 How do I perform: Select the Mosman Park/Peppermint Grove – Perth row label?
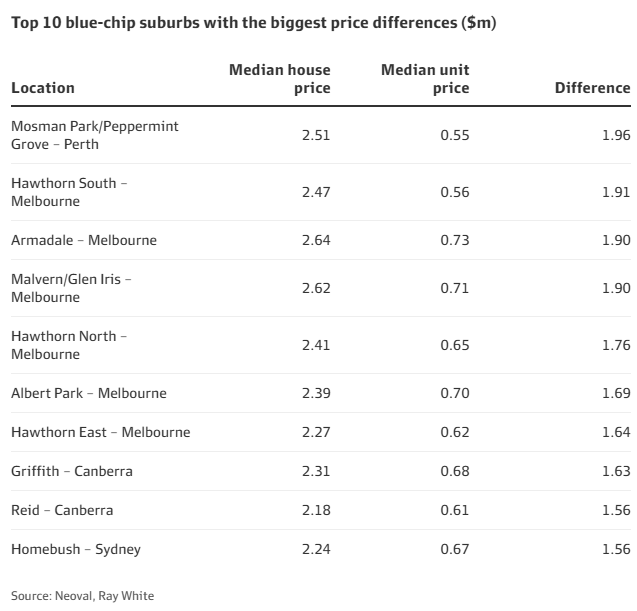[x=95, y=135]
